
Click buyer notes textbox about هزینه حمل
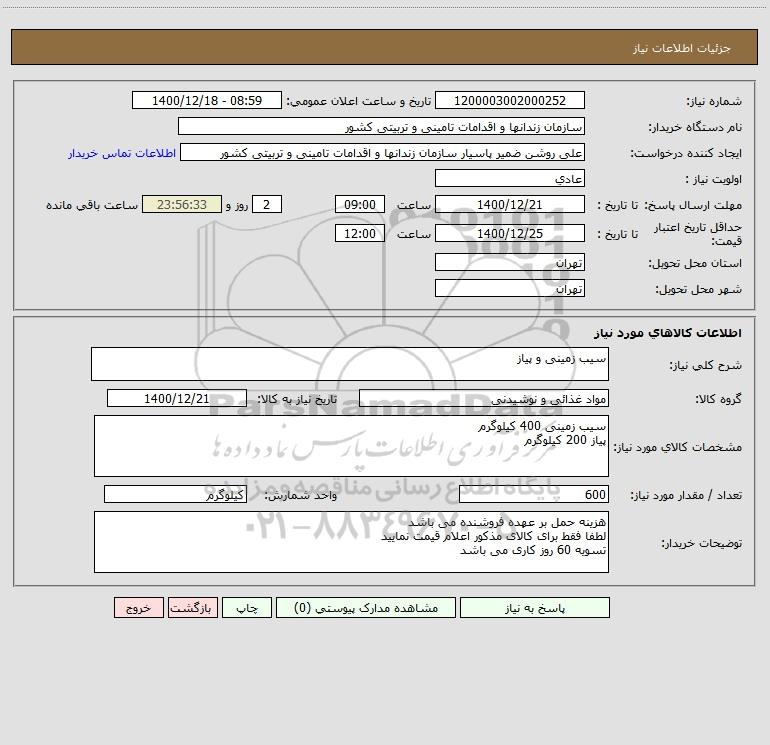351,542
